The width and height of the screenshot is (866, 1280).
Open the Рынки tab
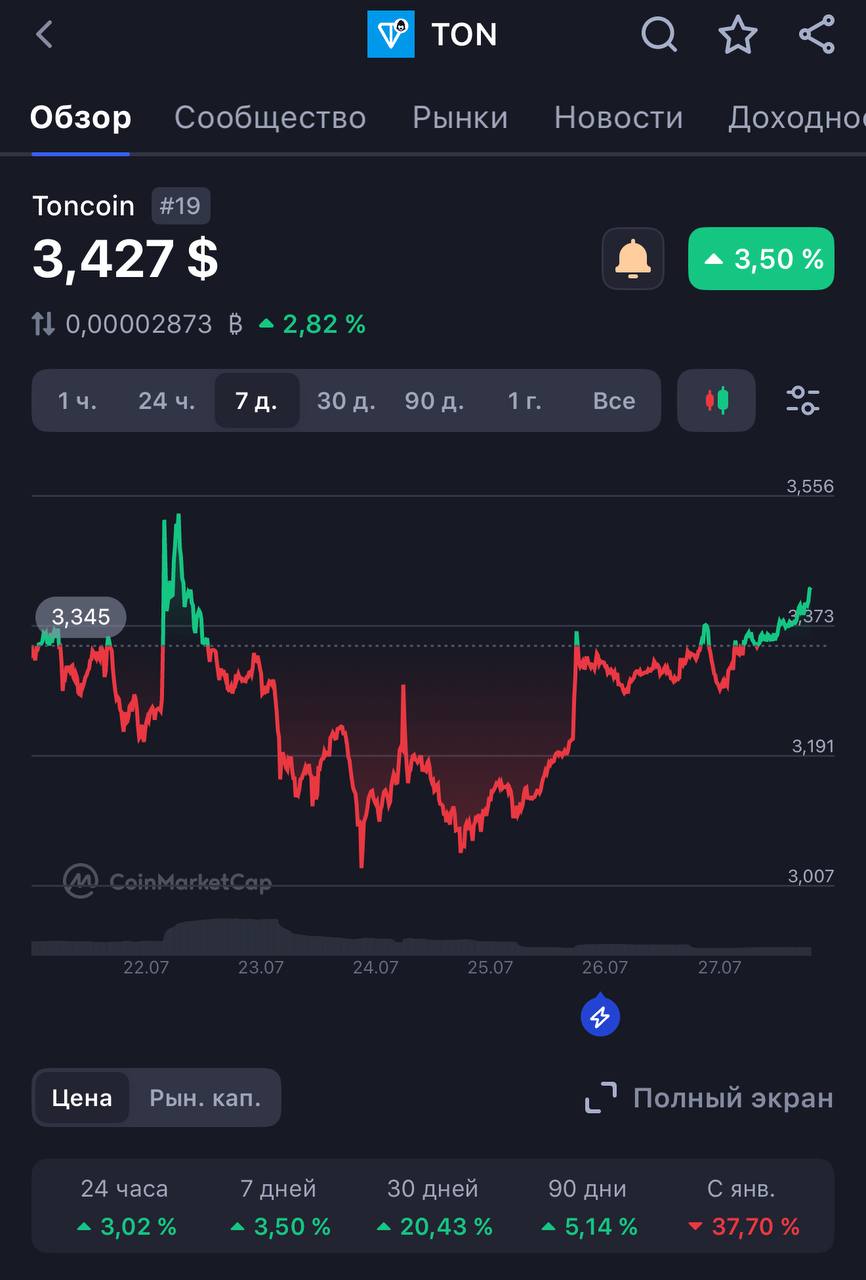(460, 118)
